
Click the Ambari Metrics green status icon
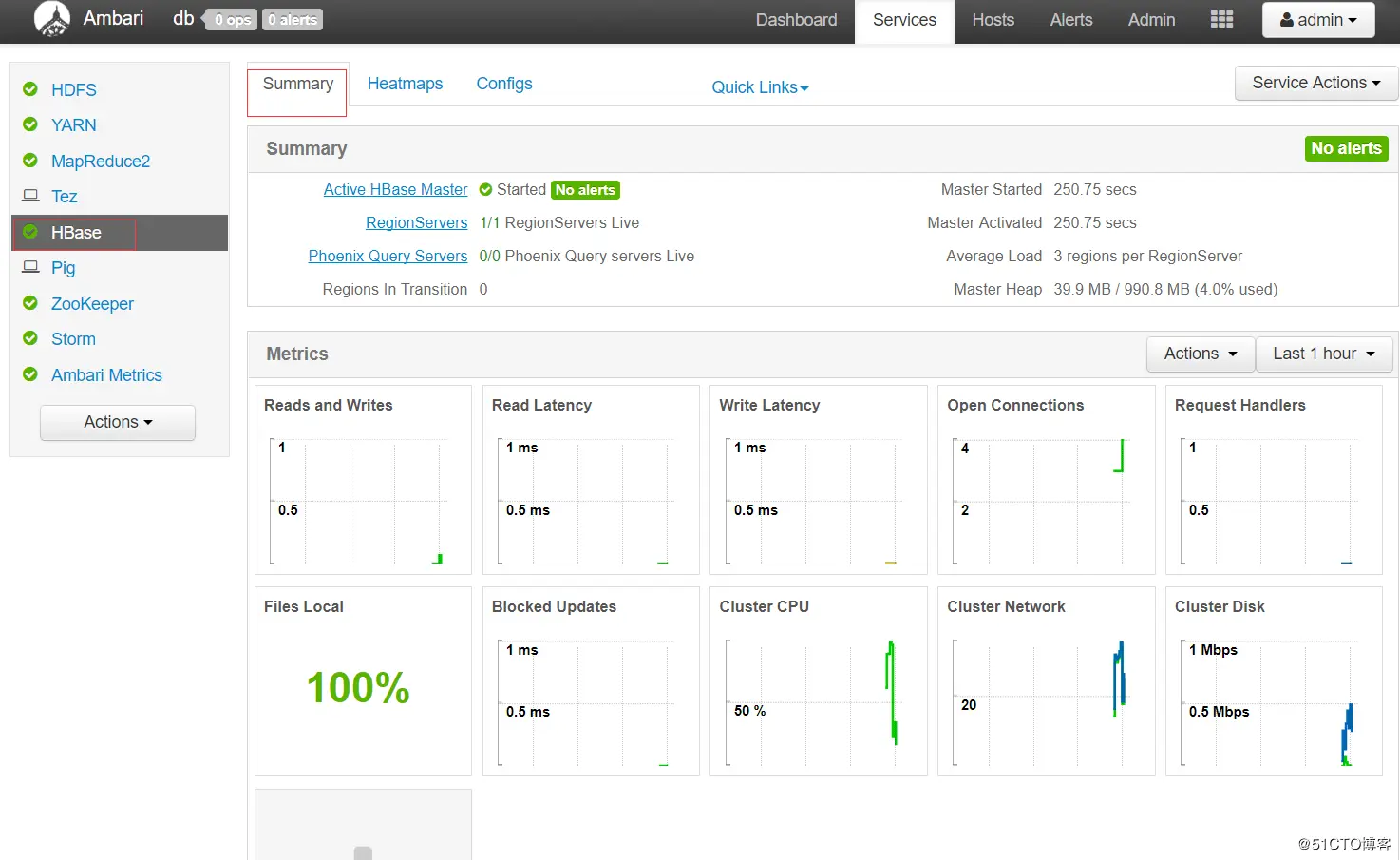pos(30,374)
